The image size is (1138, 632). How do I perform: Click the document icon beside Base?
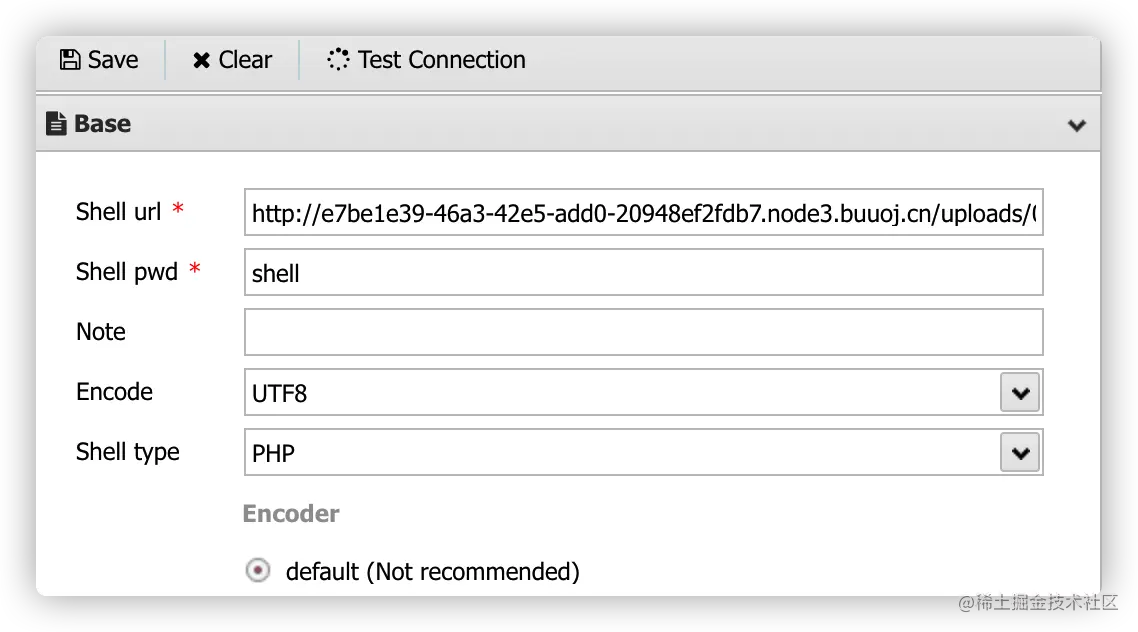(x=56, y=124)
